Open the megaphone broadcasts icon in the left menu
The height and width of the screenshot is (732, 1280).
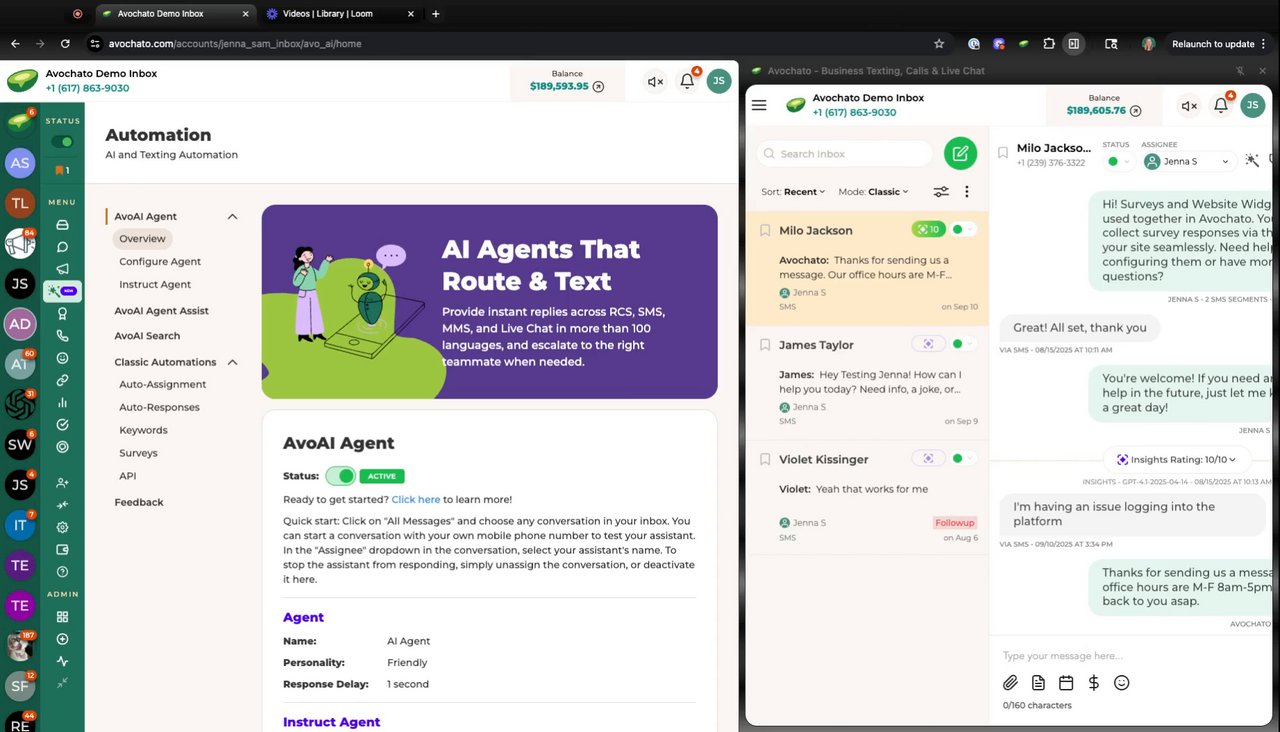click(62, 269)
